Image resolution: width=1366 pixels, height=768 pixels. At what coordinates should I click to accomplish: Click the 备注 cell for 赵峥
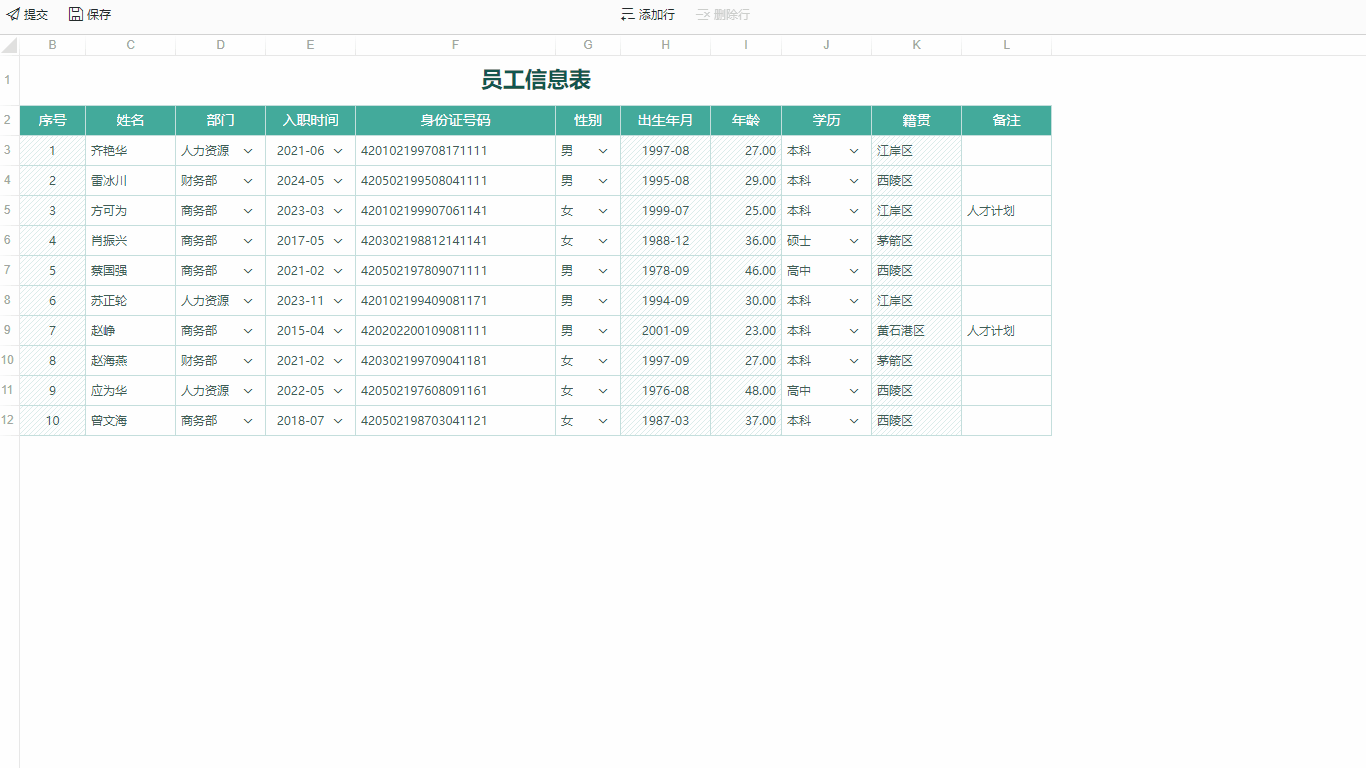click(1006, 331)
